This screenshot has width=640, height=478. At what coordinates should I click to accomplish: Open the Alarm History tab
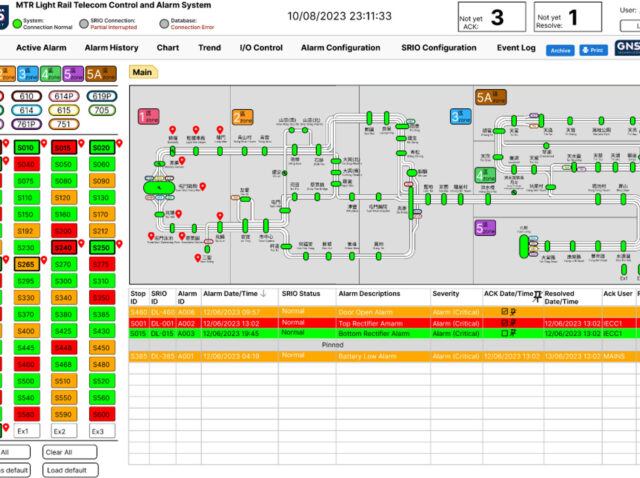[x=111, y=47]
